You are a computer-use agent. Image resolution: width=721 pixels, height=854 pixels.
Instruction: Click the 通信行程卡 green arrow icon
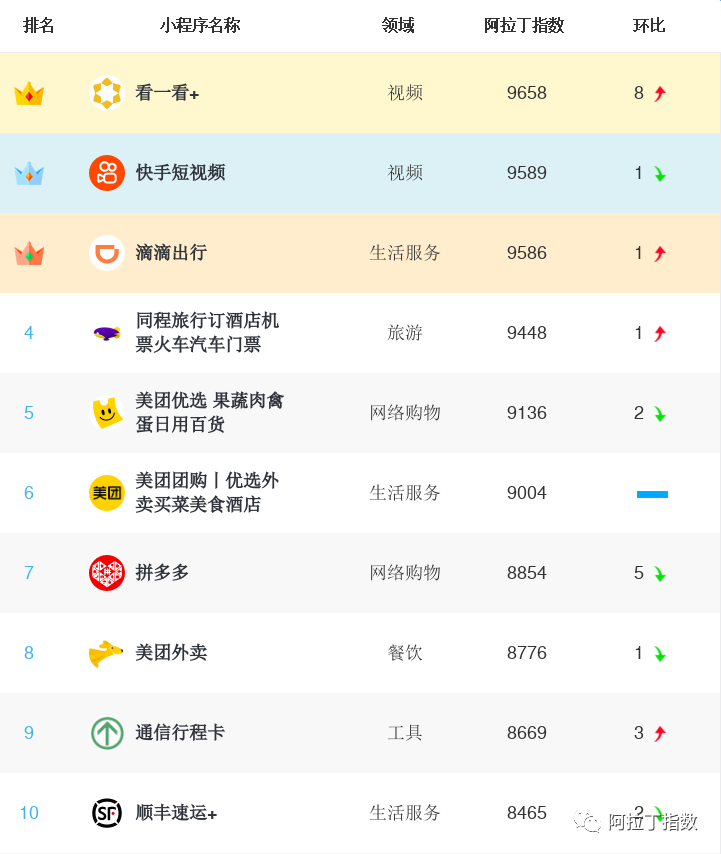(106, 733)
